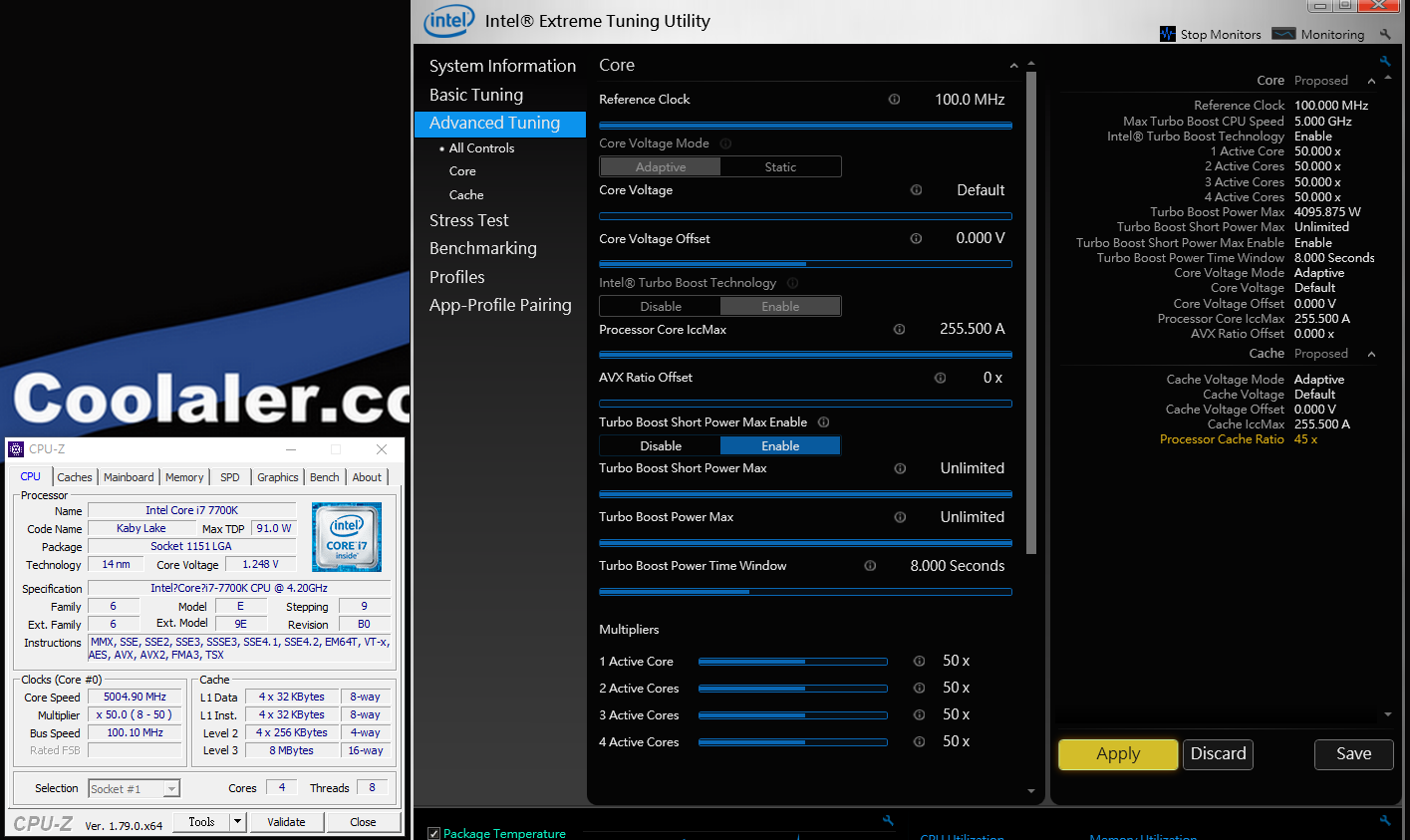Open Basic Tuning section

(x=476, y=95)
